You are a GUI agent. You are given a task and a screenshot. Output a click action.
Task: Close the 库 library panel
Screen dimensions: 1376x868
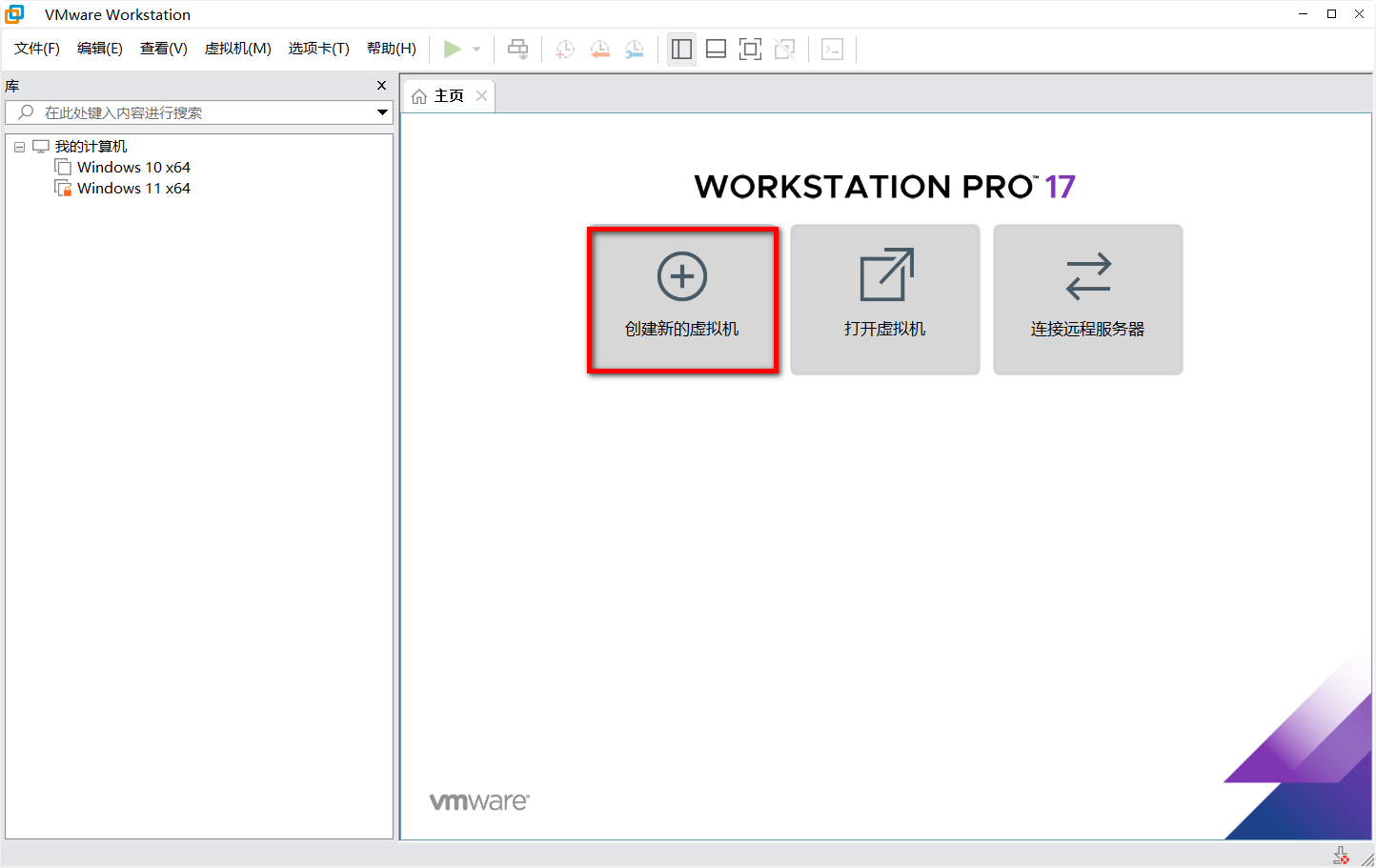(x=382, y=86)
